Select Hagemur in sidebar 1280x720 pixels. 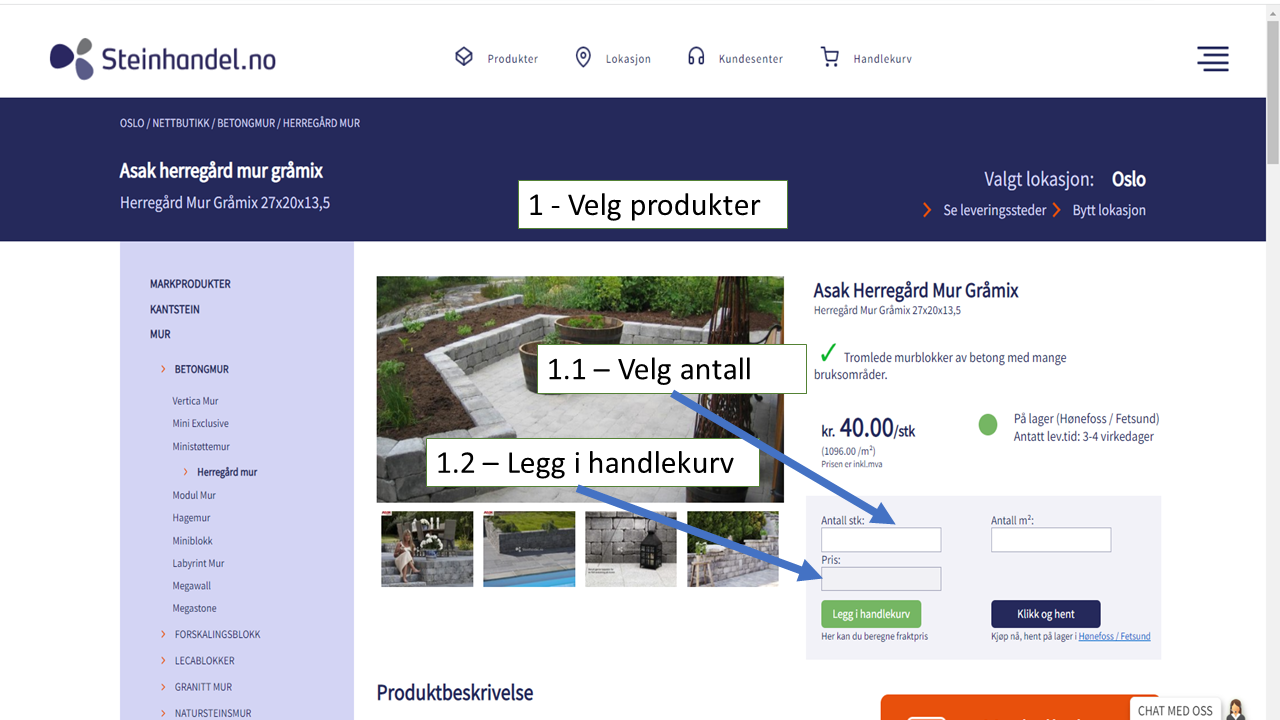(x=191, y=518)
